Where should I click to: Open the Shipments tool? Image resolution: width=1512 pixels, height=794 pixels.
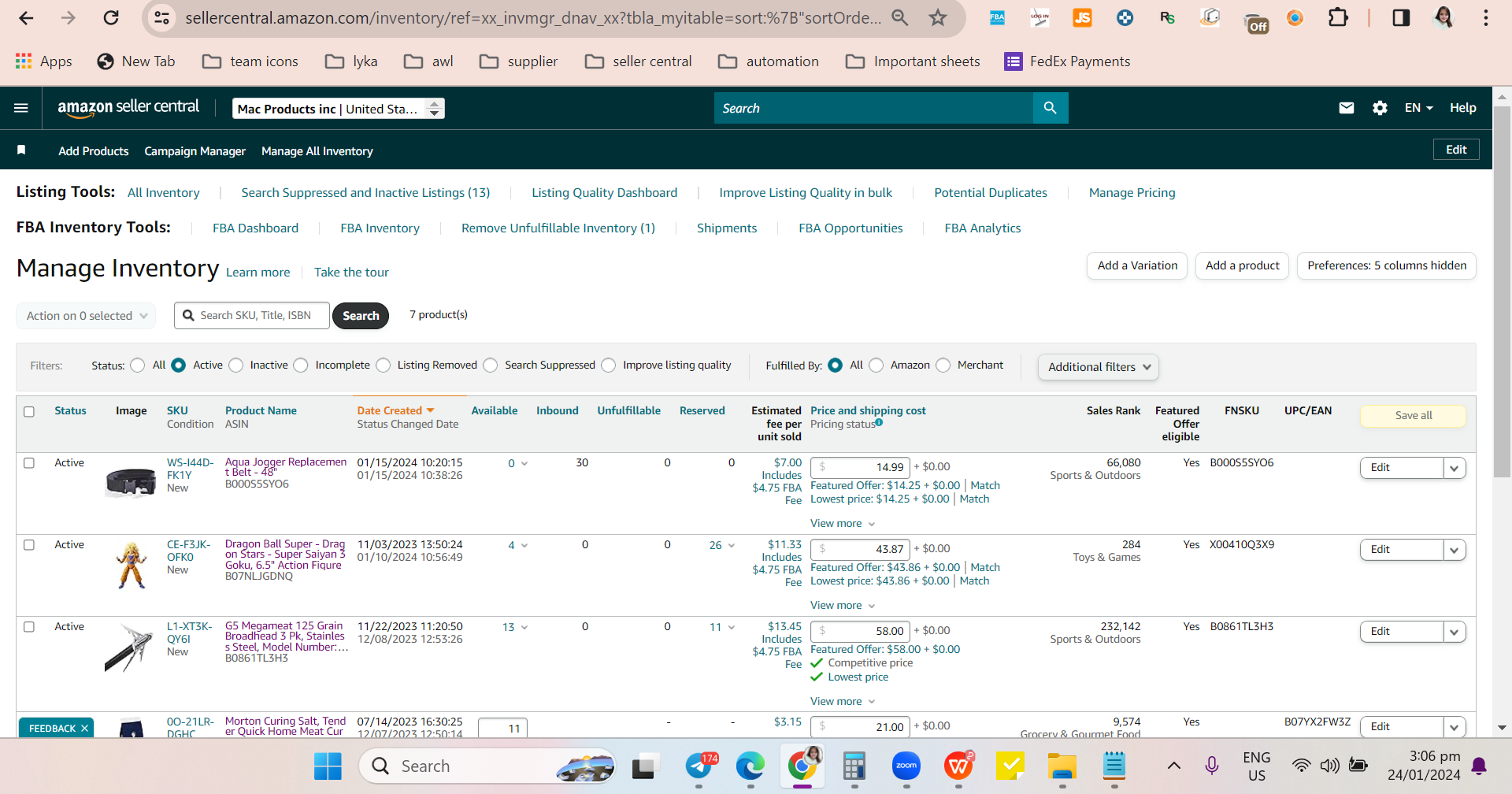click(x=727, y=228)
